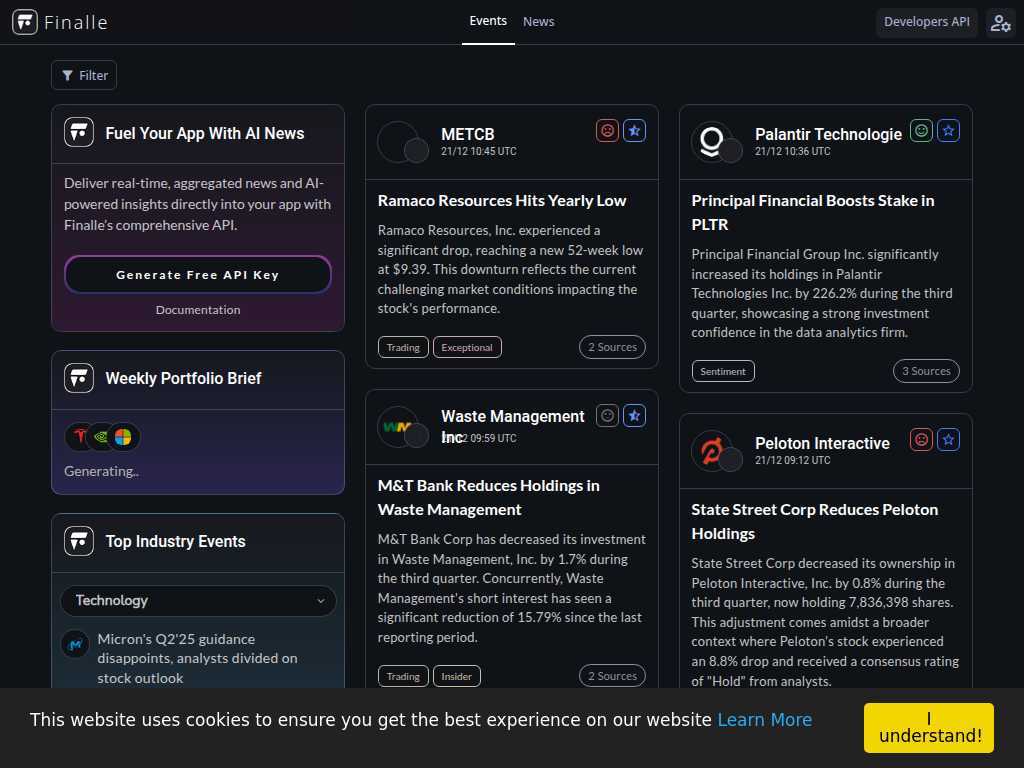
Task: Open Principal Financial Boosts Stake in PLTR headline
Action: (x=812, y=212)
